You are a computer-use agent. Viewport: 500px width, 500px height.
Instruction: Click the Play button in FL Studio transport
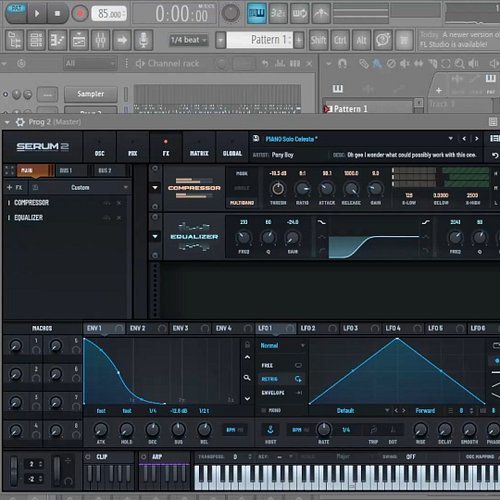36,14
